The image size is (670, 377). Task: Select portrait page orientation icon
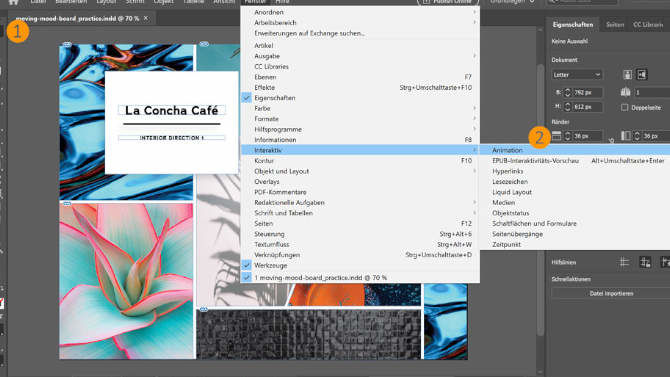pyautogui.click(x=627, y=75)
